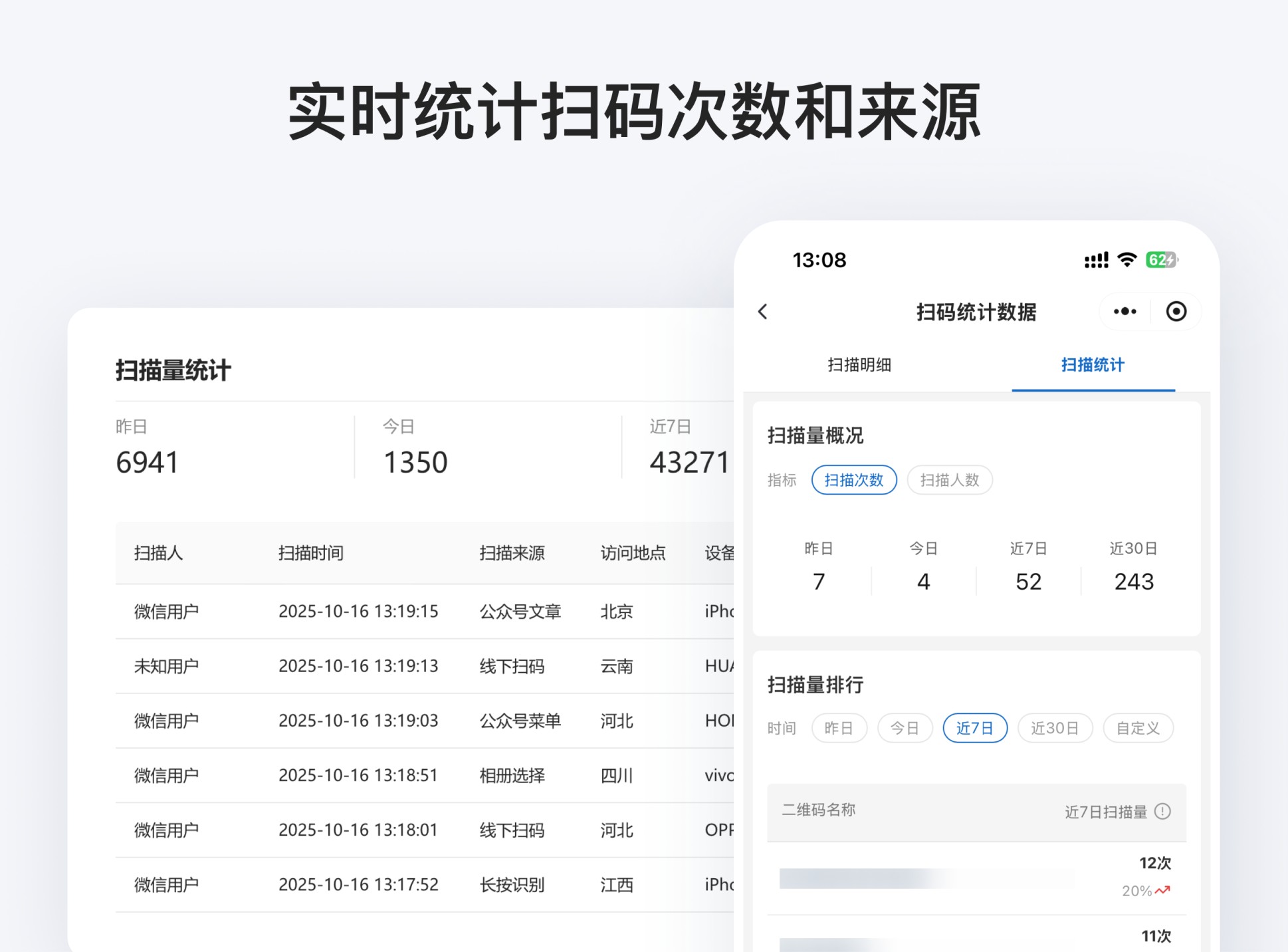The height and width of the screenshot is (952, 1288).
Task: Tap the battery indicator showing 62
Action: click(x=1162, y=260)
